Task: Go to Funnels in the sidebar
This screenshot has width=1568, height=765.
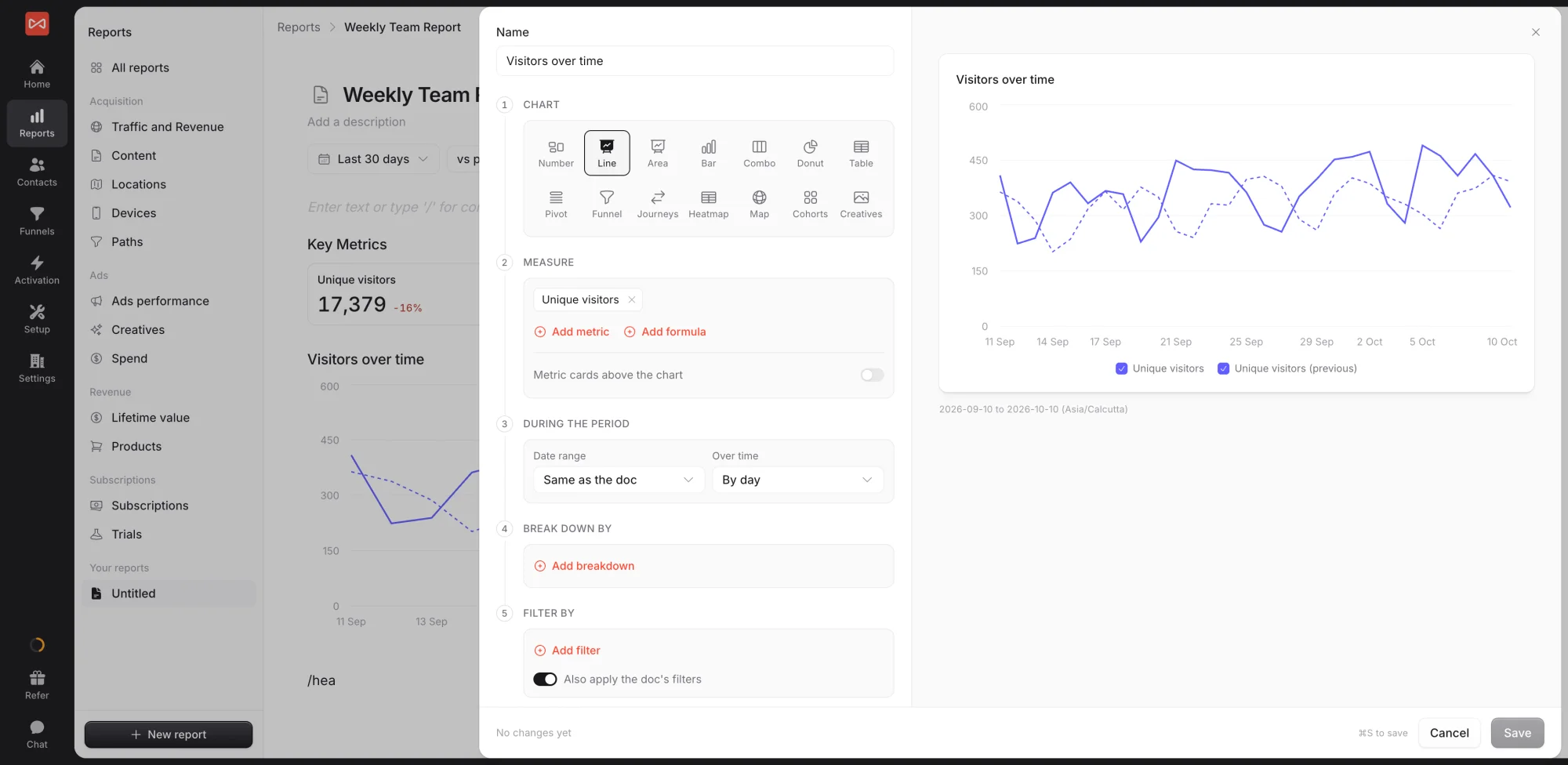Action: click(x=37, y=221)
